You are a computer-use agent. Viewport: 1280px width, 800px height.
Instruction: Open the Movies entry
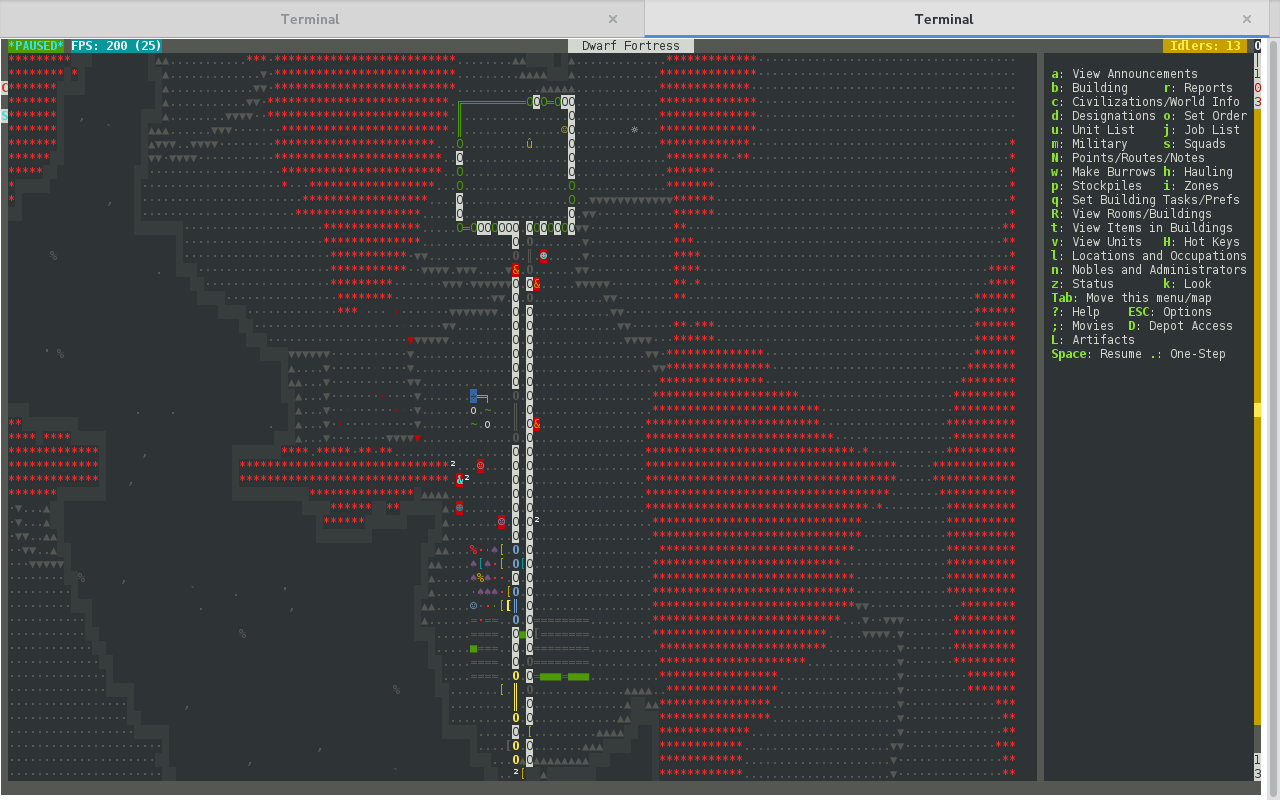point(1082,326)
